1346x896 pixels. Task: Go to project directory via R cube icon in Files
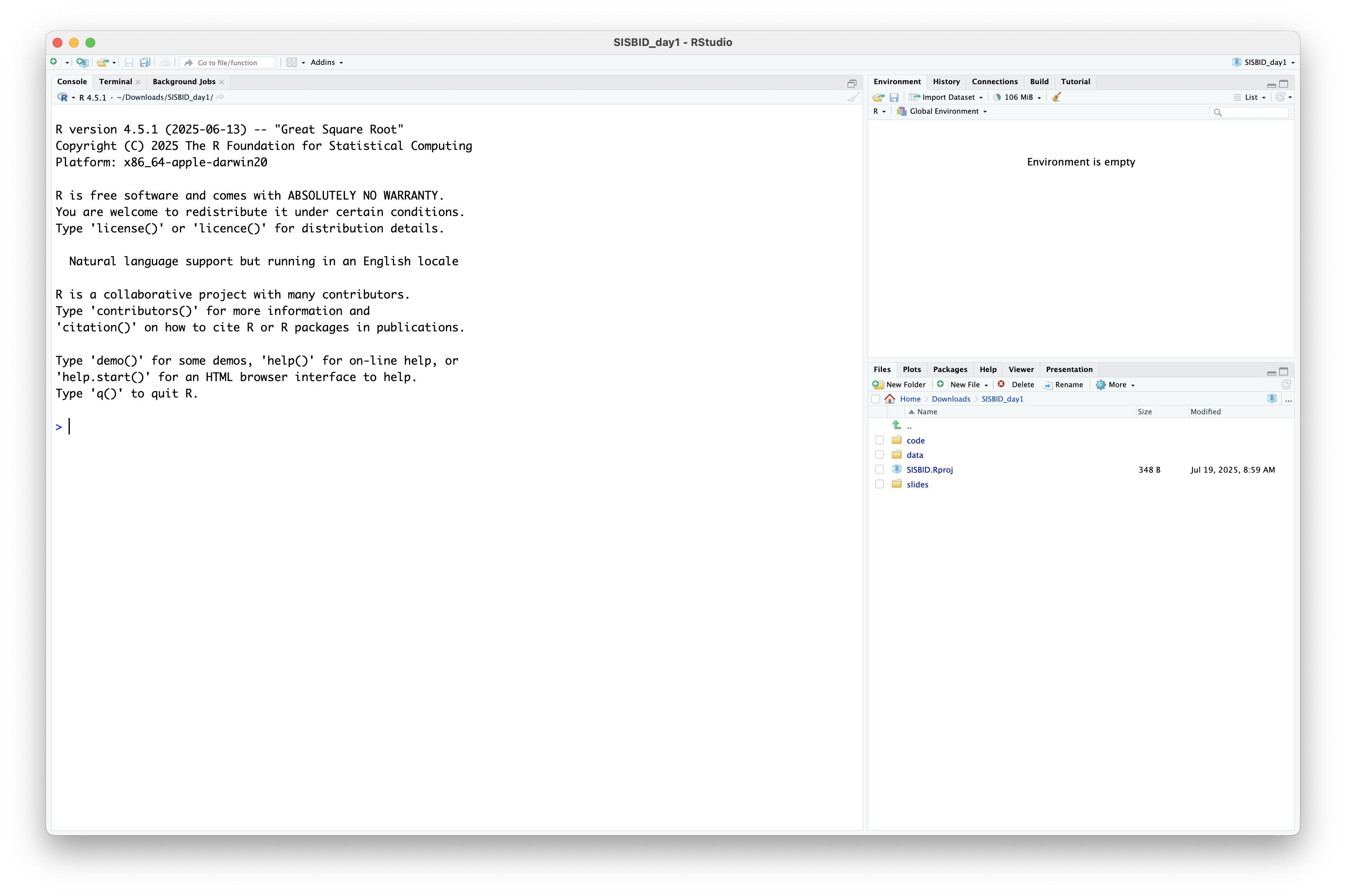pyautogui.click(x=1272, y=399)
